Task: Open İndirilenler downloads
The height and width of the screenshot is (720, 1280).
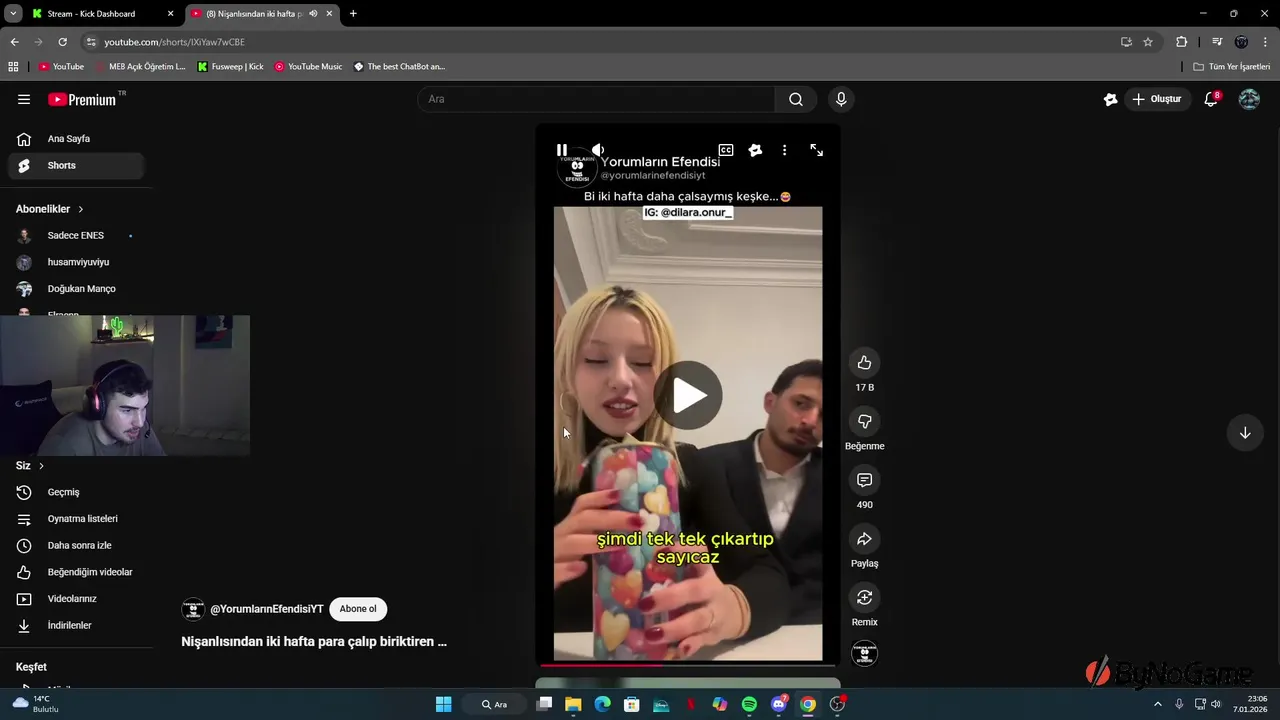Action: (x=76, y=625)
